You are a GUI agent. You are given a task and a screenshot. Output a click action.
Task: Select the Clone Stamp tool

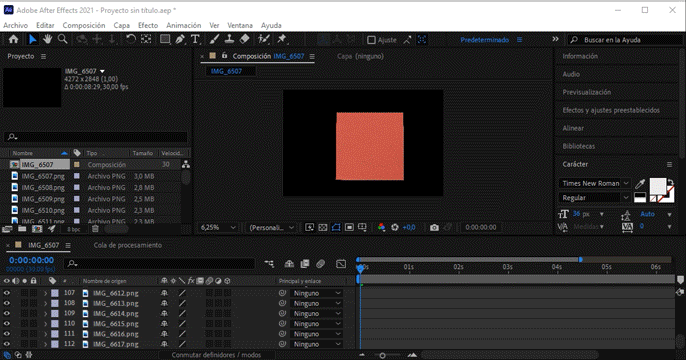tap(229, 39)
